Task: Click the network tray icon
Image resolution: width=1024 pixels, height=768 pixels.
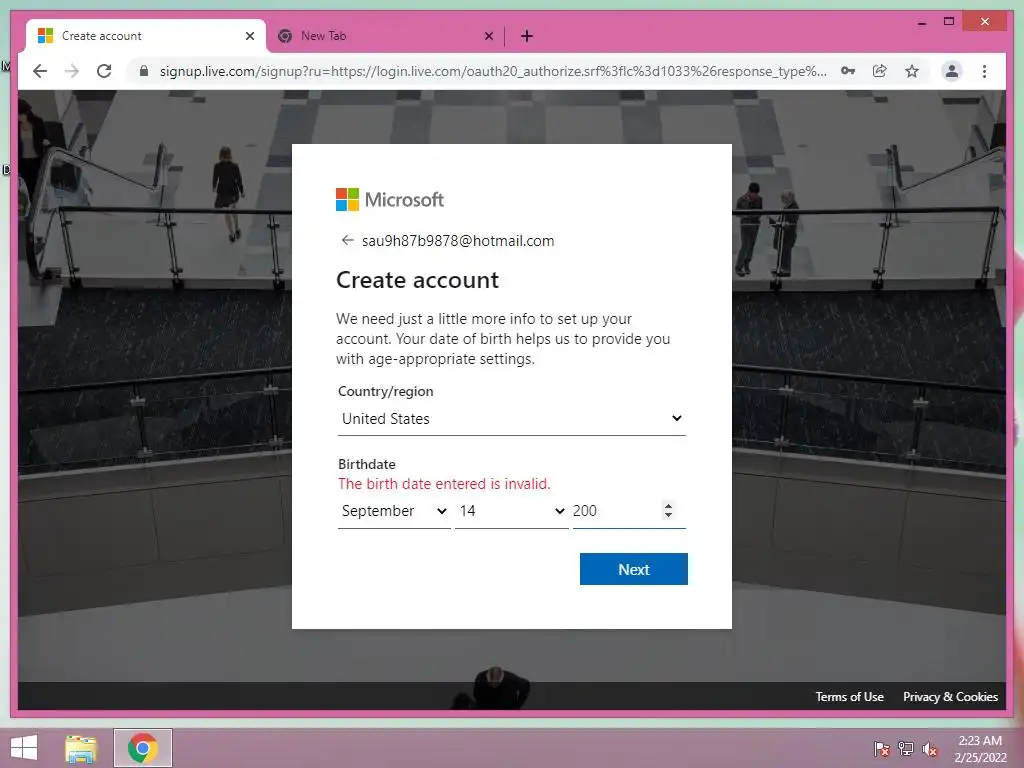Action: pyautogui.click(x=906, y=748)
